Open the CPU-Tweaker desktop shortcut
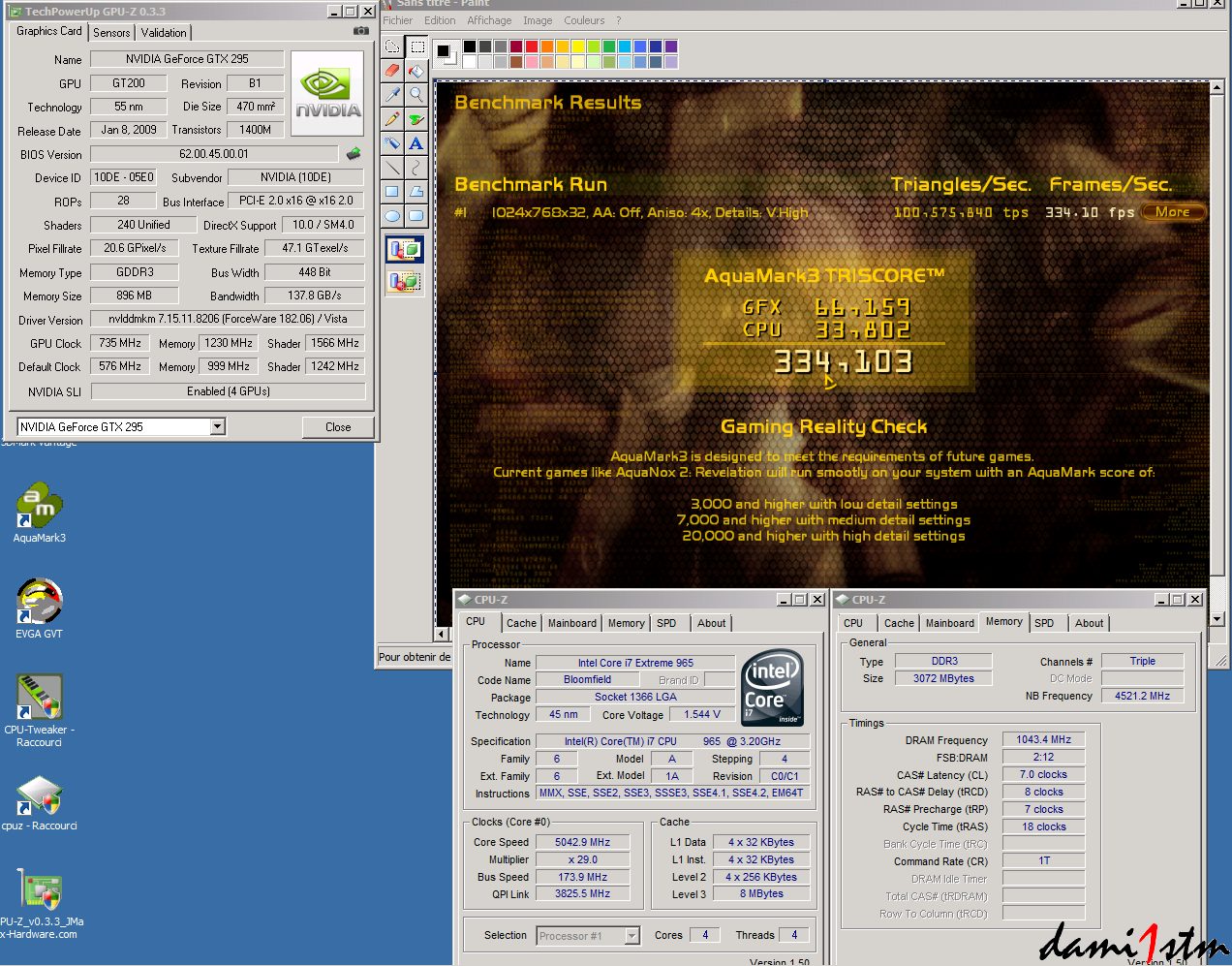 click(x=39, y=710)
